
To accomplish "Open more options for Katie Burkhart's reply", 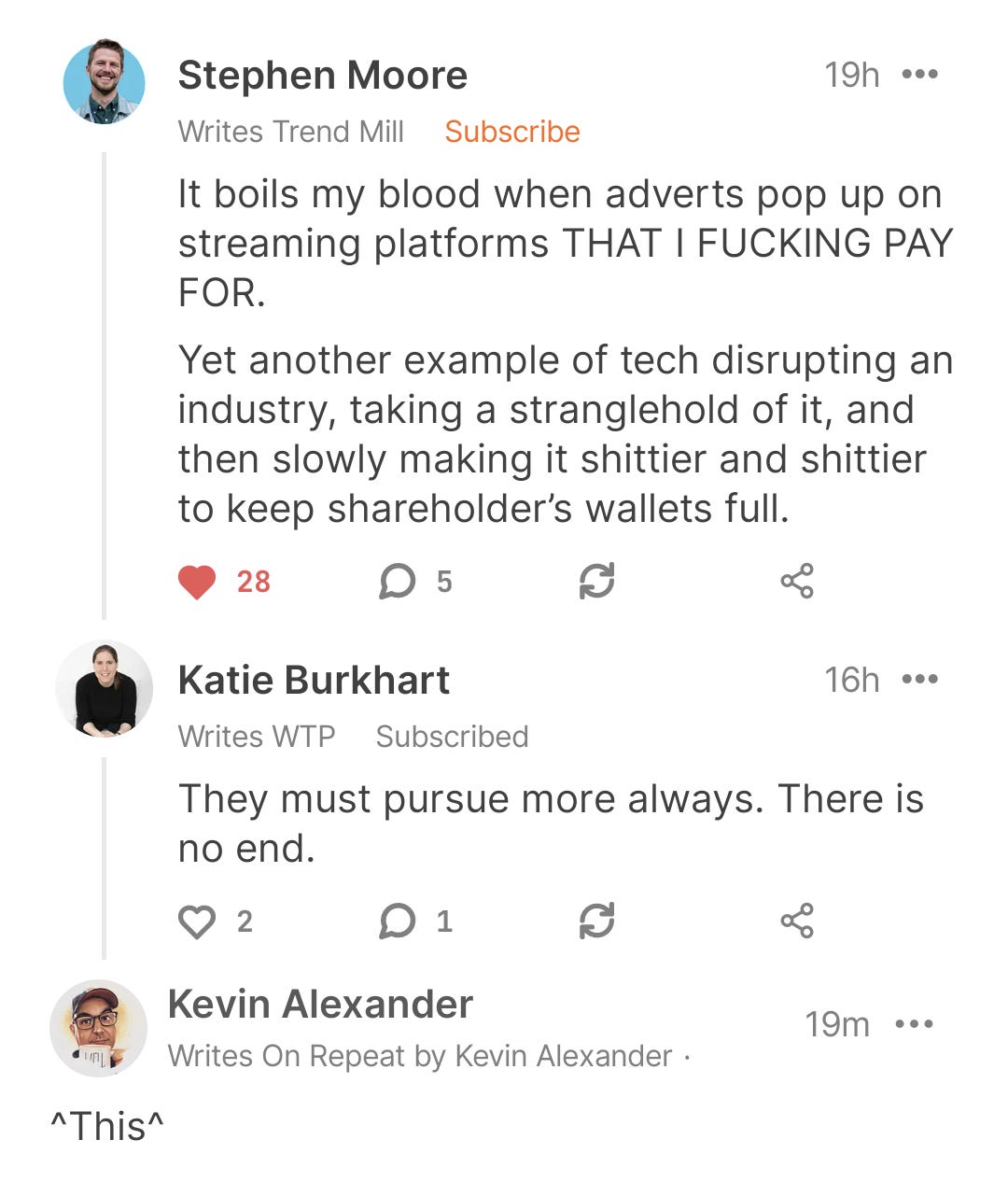I will tap(920, 680).
